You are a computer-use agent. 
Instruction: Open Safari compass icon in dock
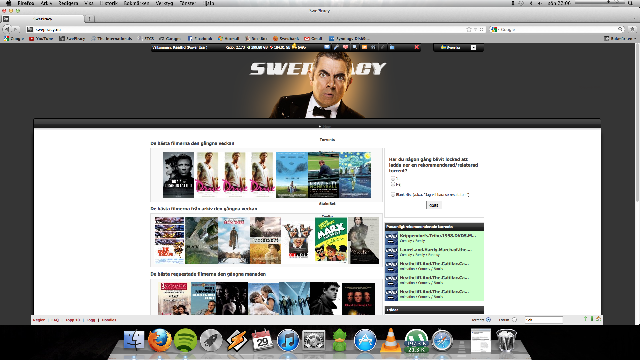point(442,340)
